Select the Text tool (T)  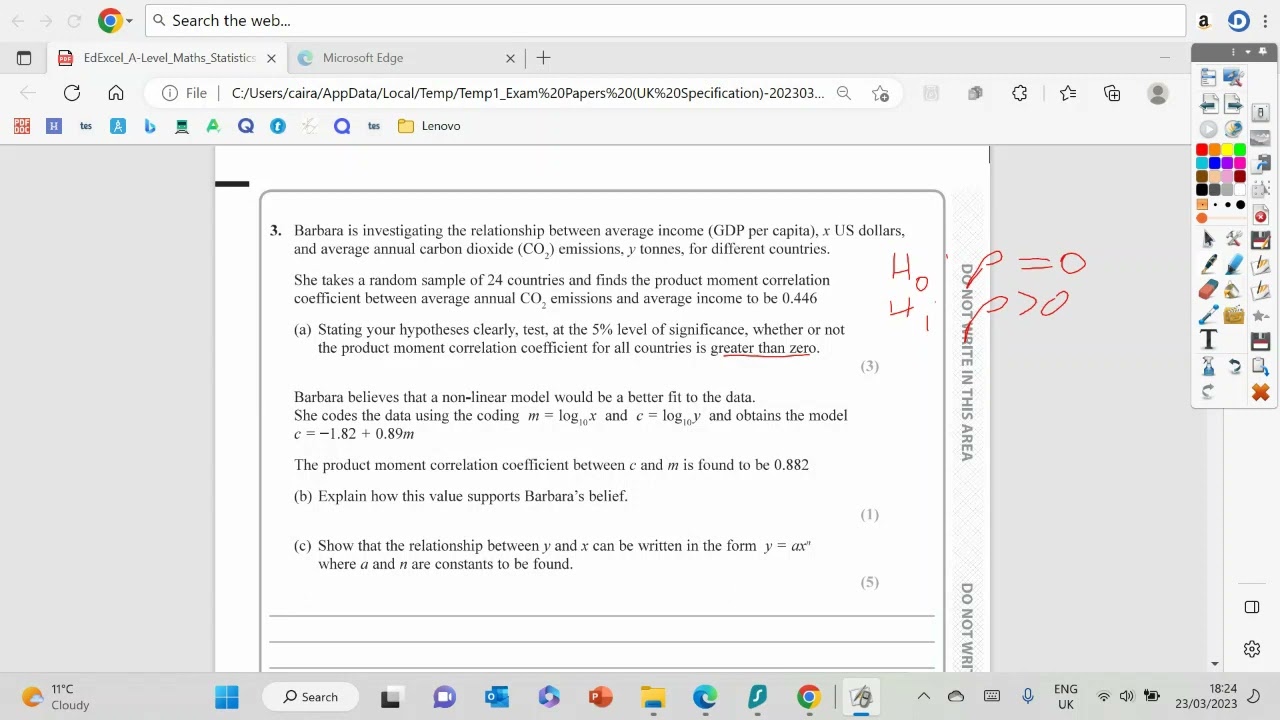1209,341
